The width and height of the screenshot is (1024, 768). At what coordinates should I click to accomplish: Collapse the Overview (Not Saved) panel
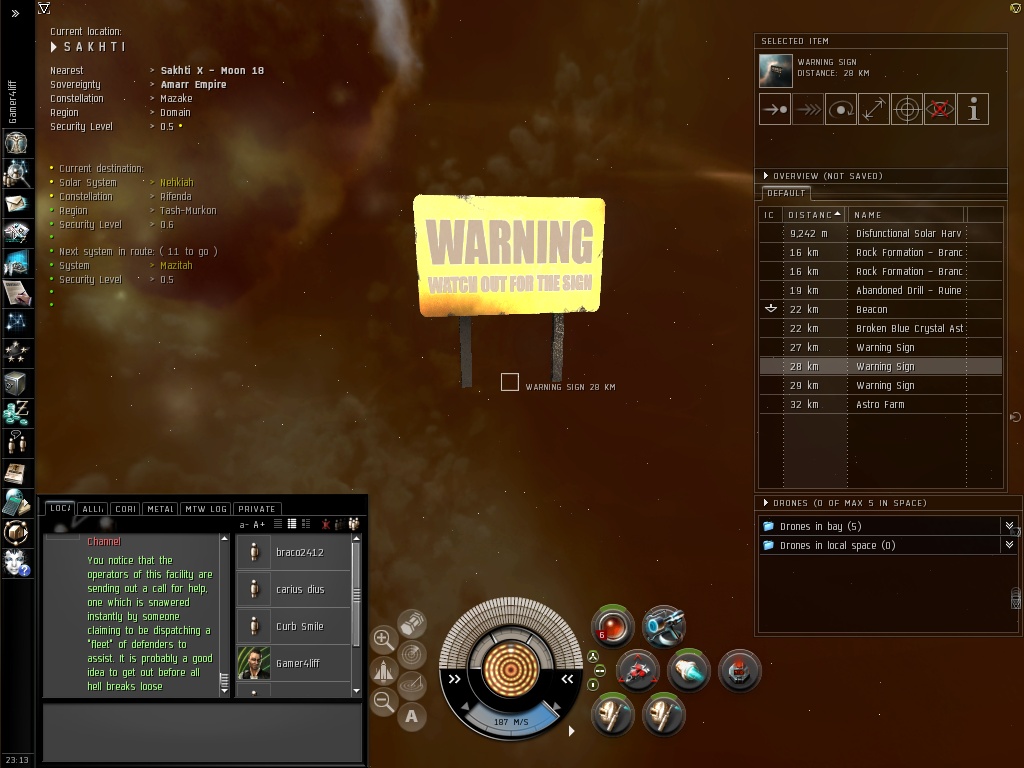click(766, 176)
